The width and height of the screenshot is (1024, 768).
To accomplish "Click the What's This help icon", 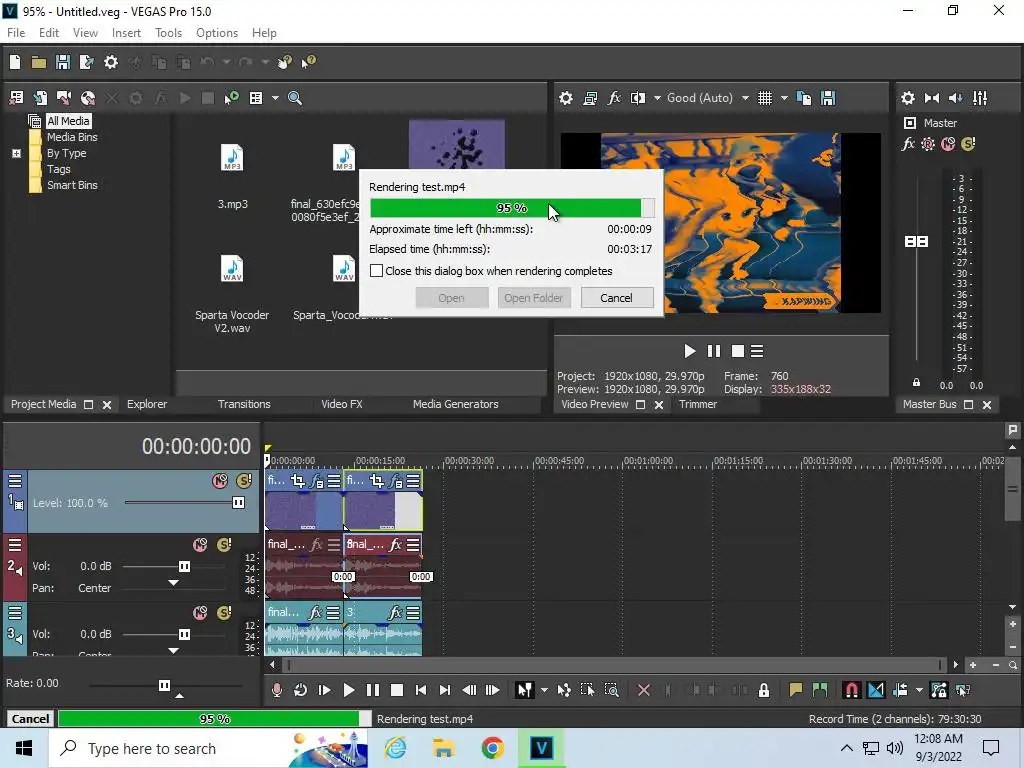I will [308, 62].
